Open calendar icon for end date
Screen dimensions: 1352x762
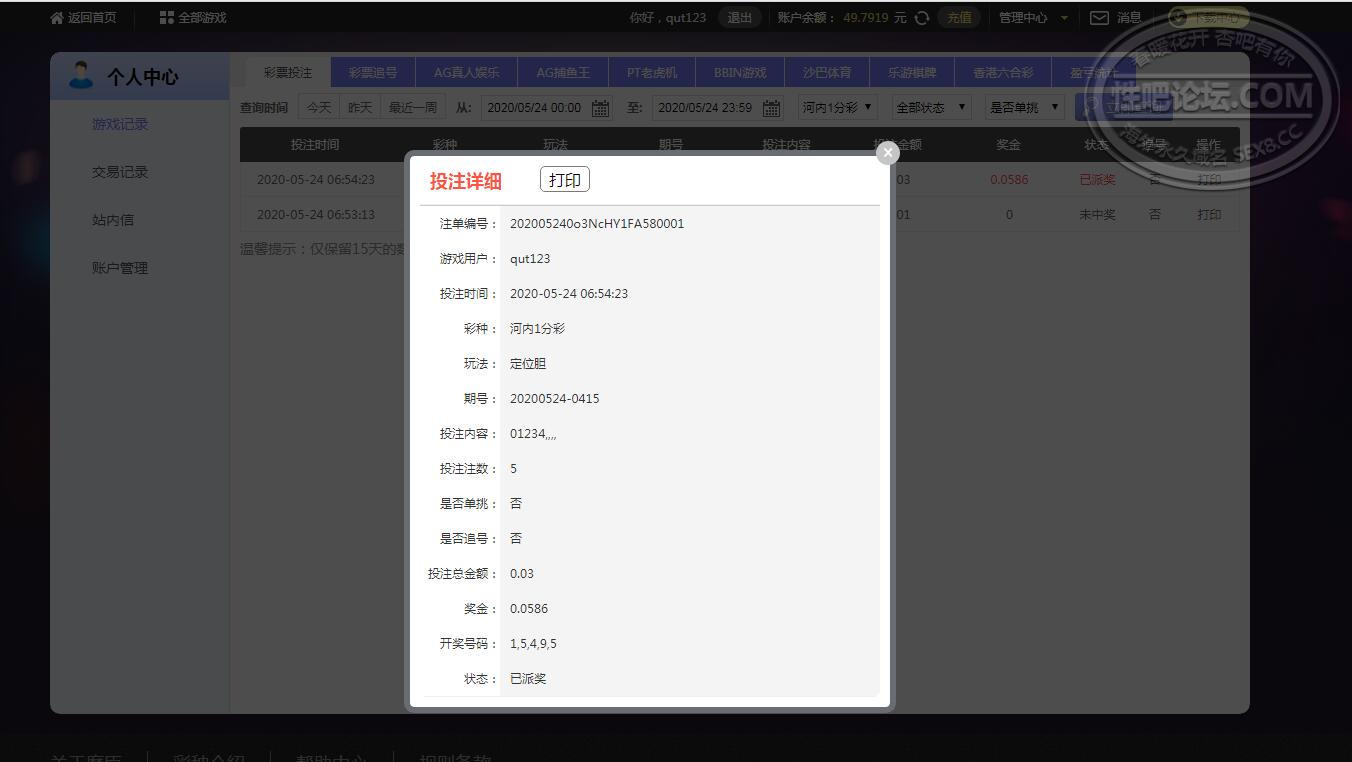pos(771,108)
